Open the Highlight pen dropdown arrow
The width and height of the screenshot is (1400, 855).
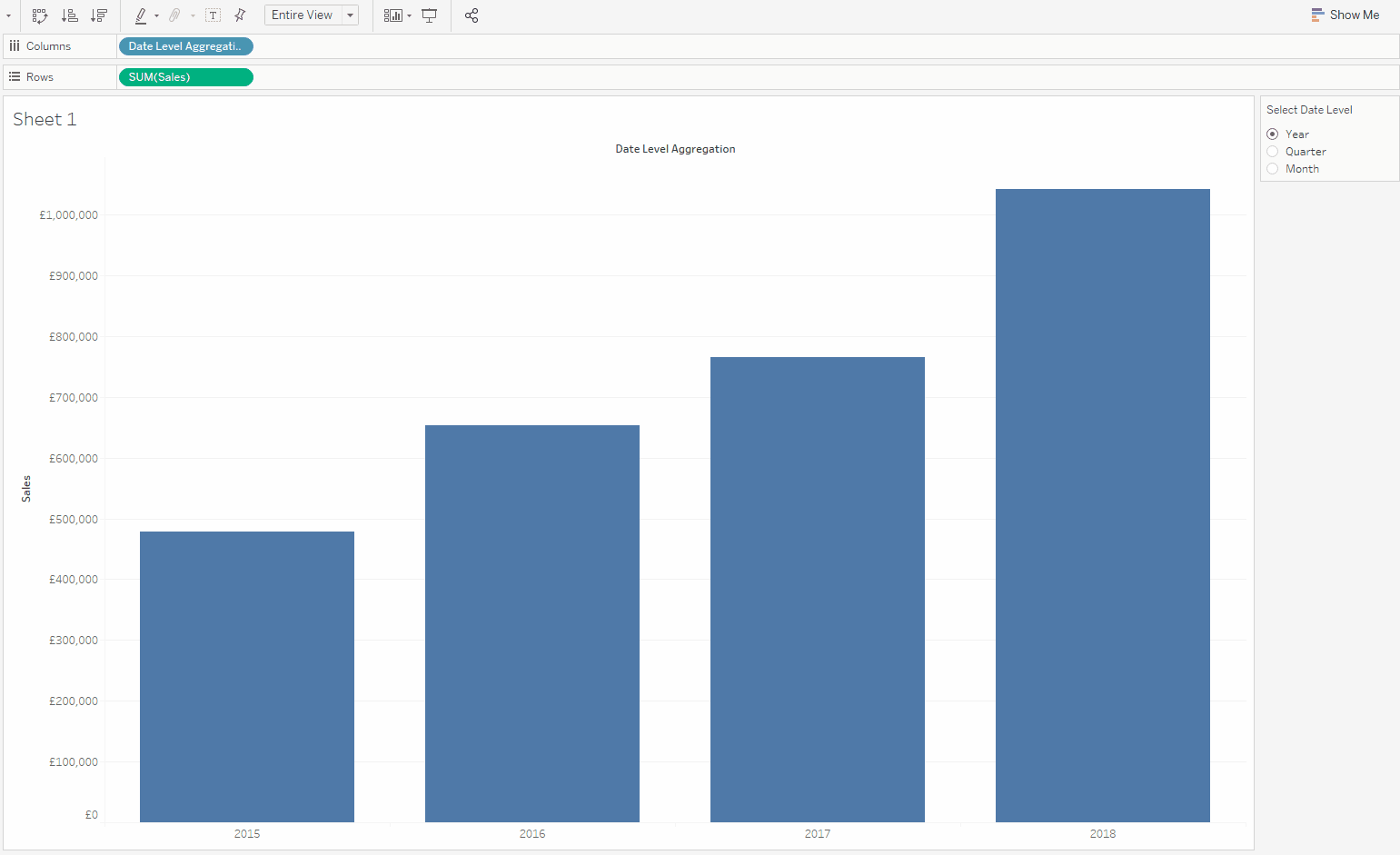pos(156,15)
